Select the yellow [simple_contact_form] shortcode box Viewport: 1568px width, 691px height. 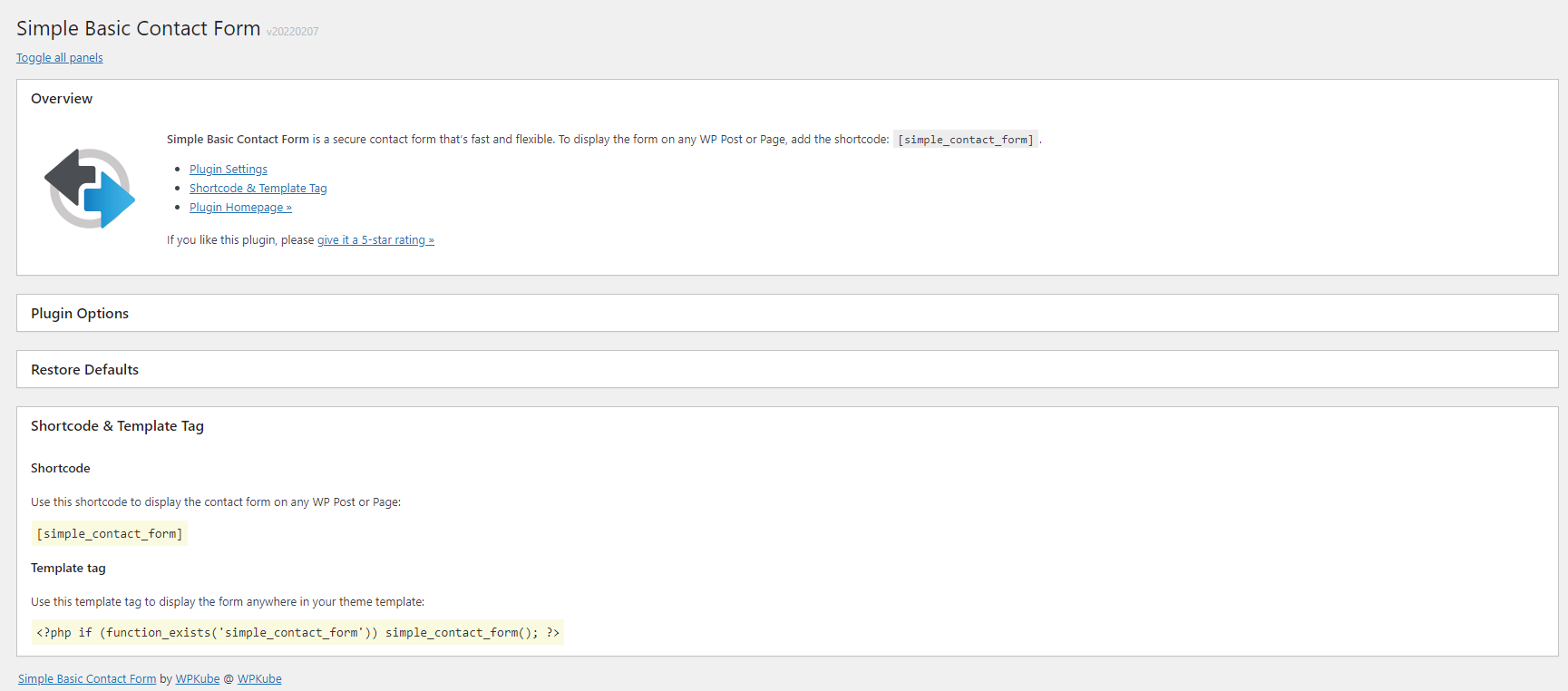[110, 534]
